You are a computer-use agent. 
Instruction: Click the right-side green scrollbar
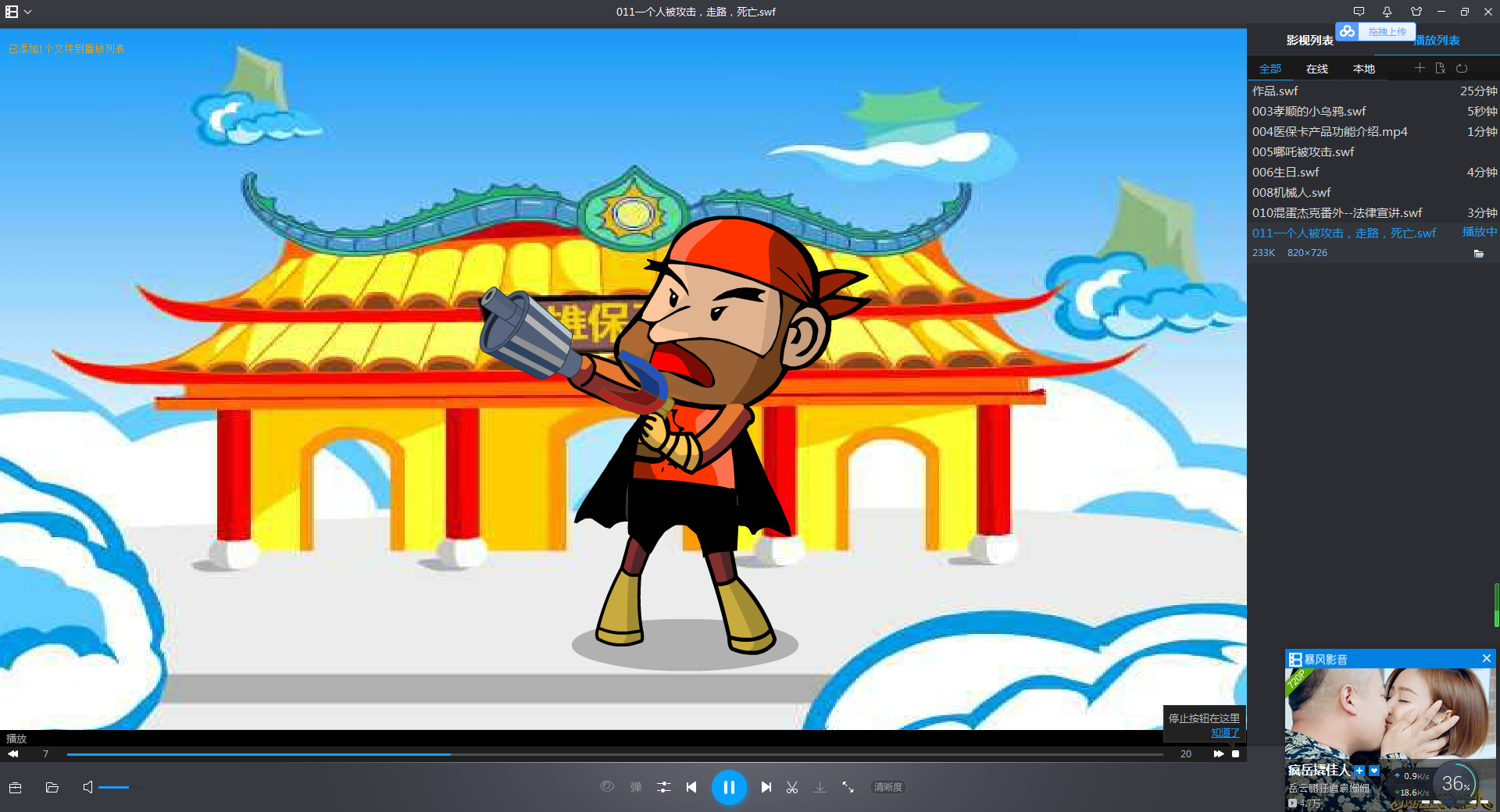tap(1497, 605)
